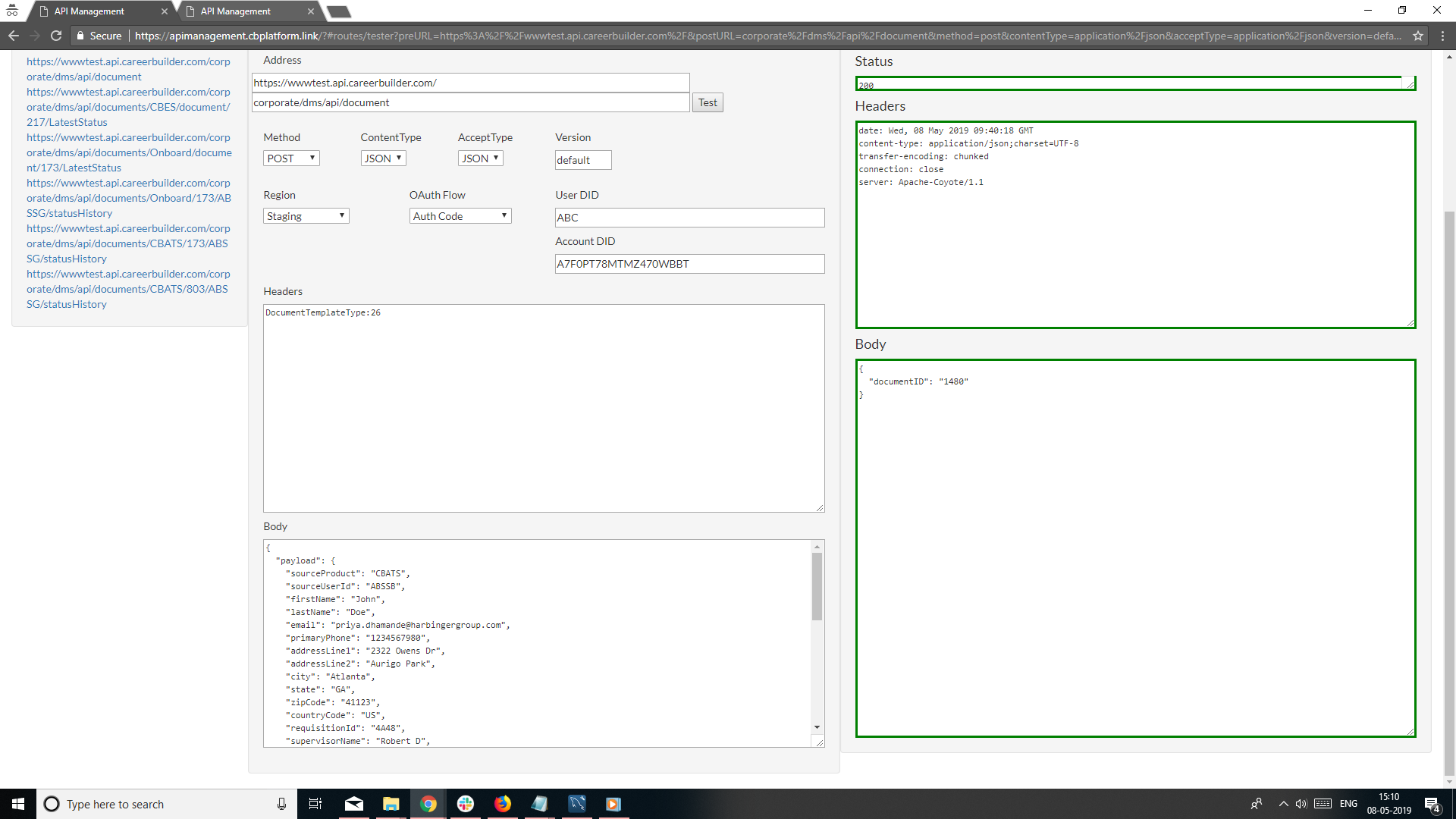The width and height of the screenshot is (1456, 819).
Task: Click the response Headers box
Action: (x=1135, y=224)
